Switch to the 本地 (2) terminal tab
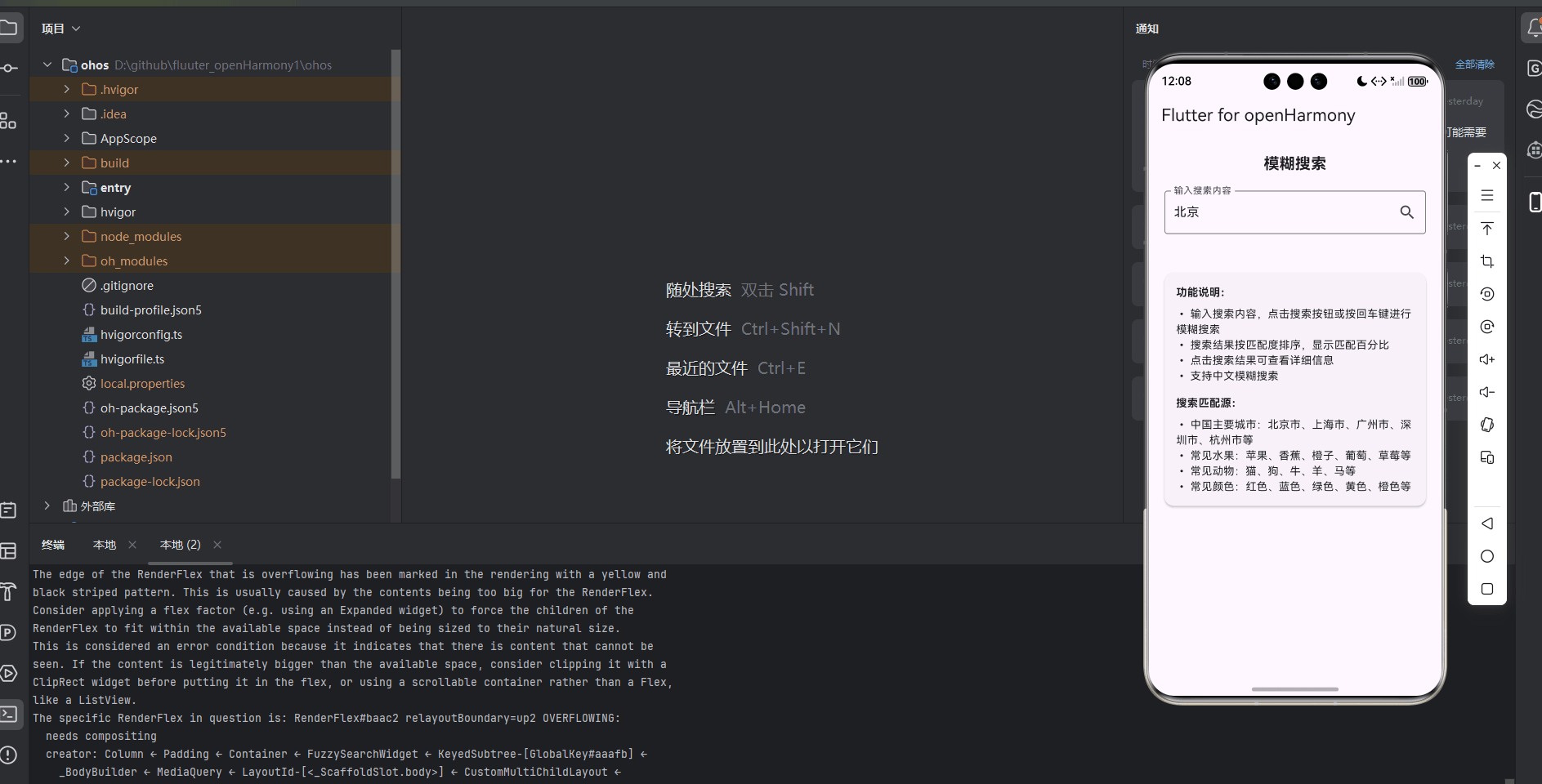Viewport: 1542px width, 784px height. click(181, 545)
